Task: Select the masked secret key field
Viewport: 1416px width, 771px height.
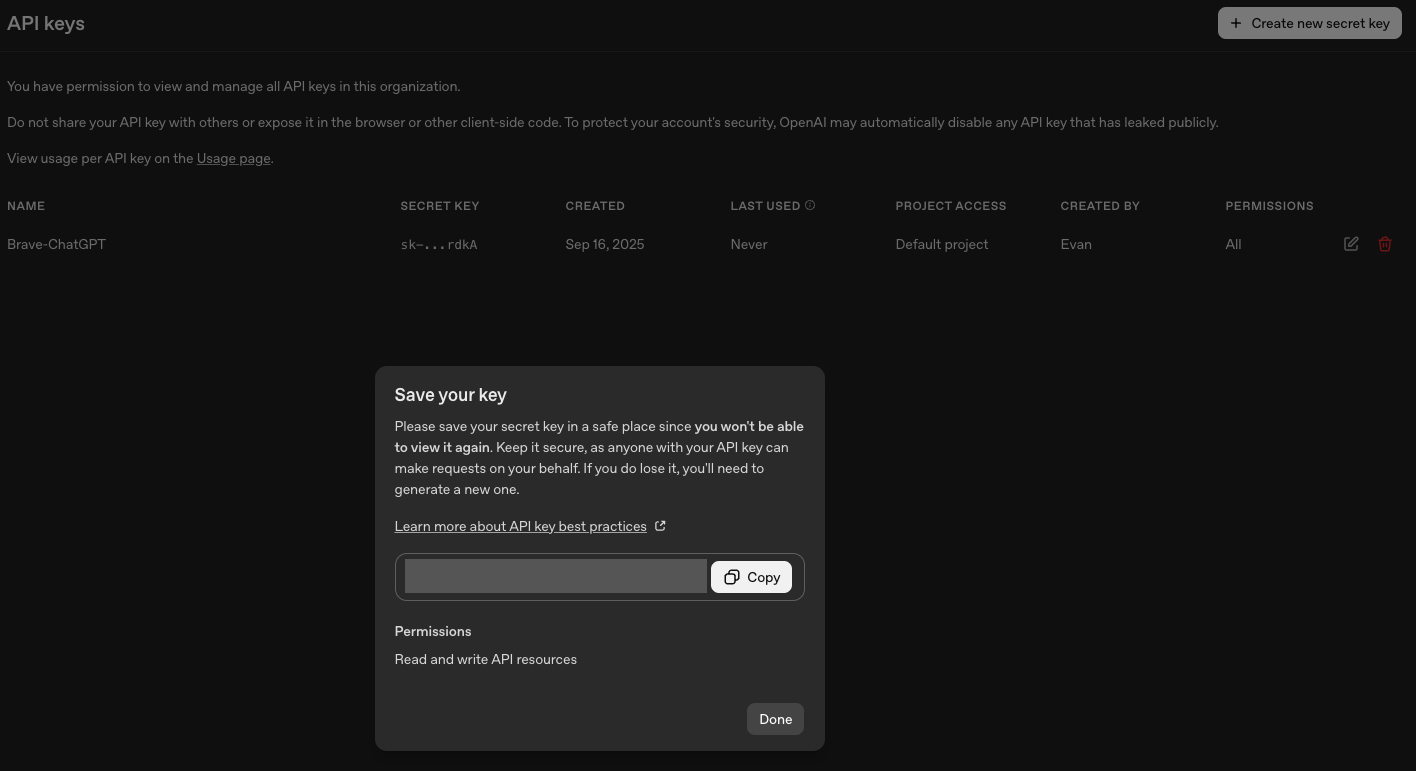Action: (x=556, y=577)
